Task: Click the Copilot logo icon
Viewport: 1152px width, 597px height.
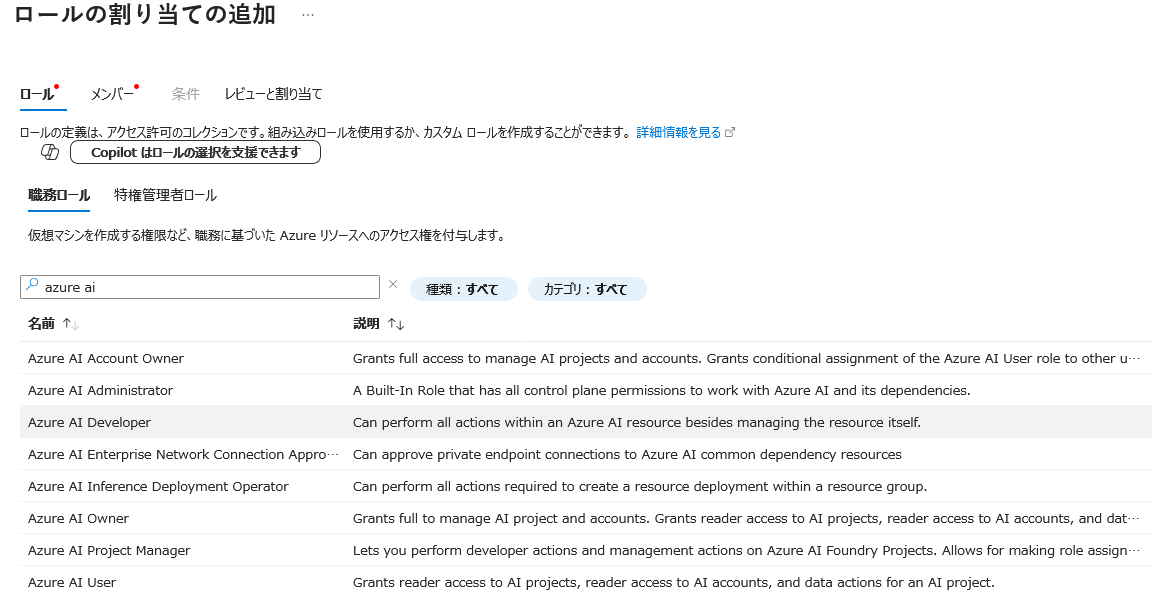Action: pos(50,152)
